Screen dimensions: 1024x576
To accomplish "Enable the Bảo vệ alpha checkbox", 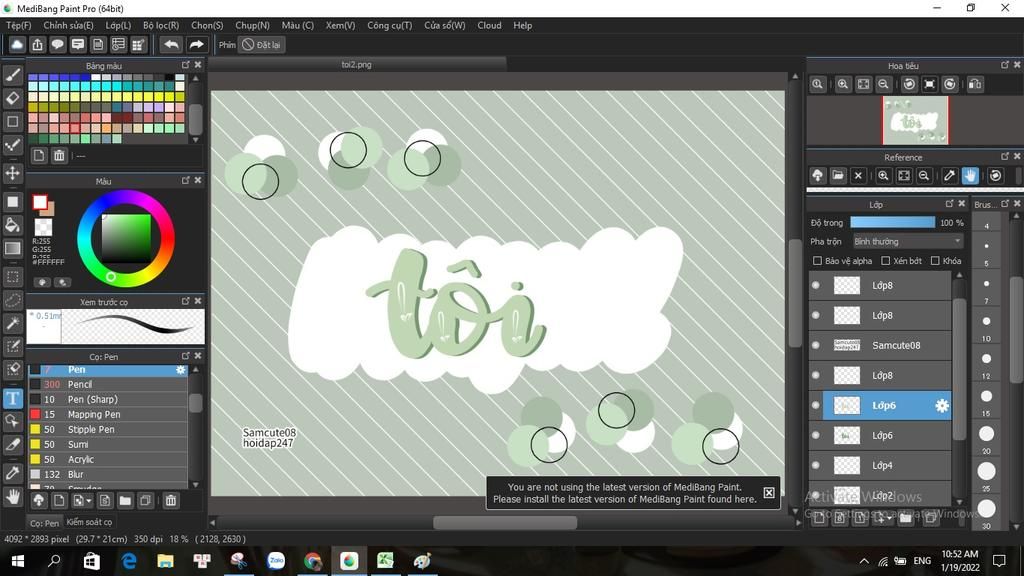I will [x=817, y=261].
